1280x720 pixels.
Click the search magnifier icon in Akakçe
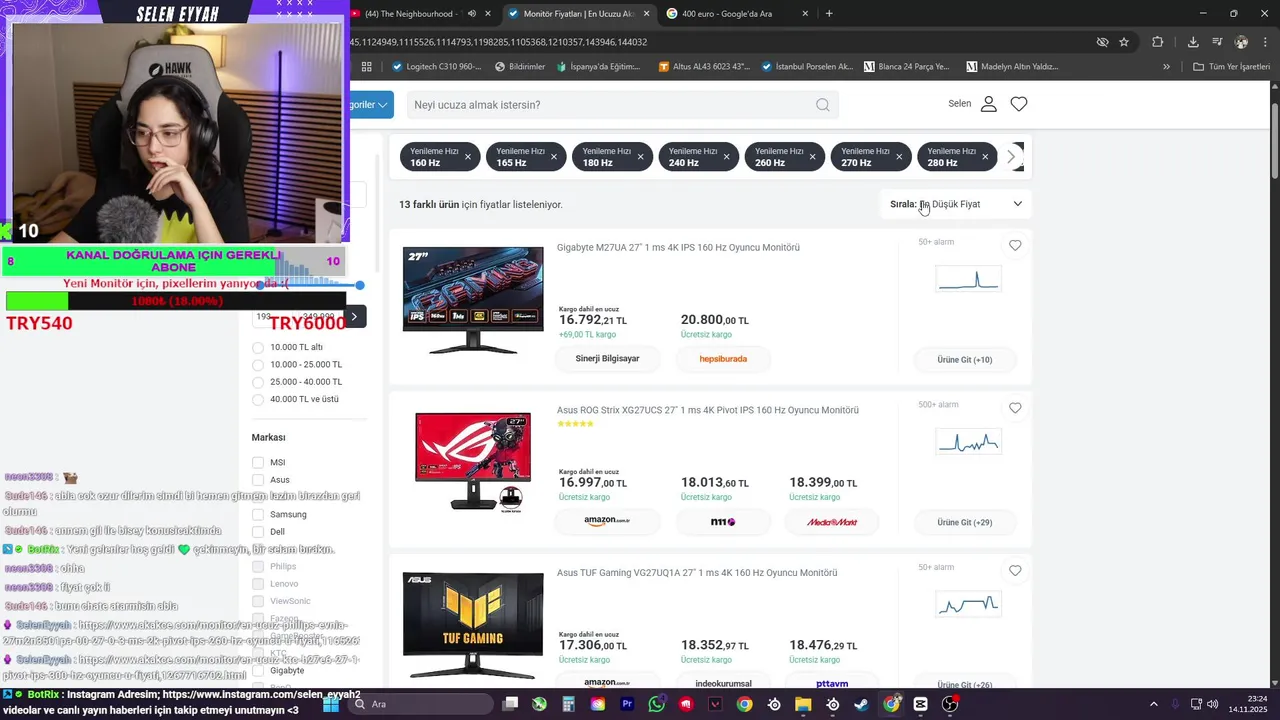pos(822,104)
